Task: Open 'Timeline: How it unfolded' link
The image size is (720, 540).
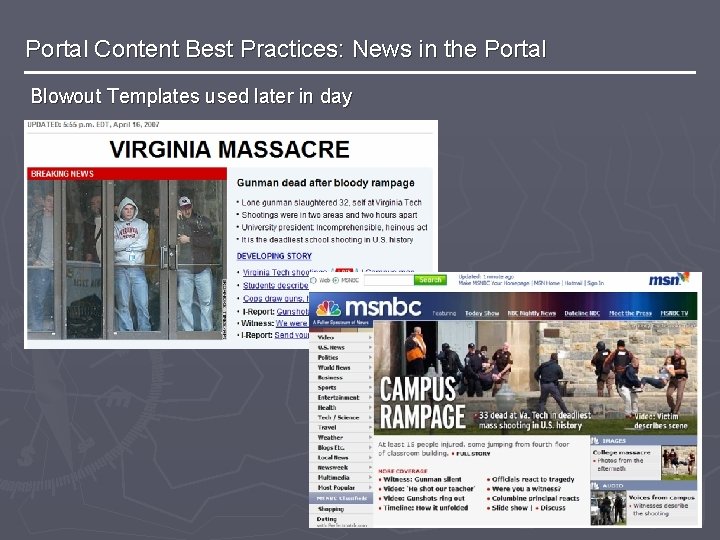Action: pyautogui.click(x=426, y=508)
